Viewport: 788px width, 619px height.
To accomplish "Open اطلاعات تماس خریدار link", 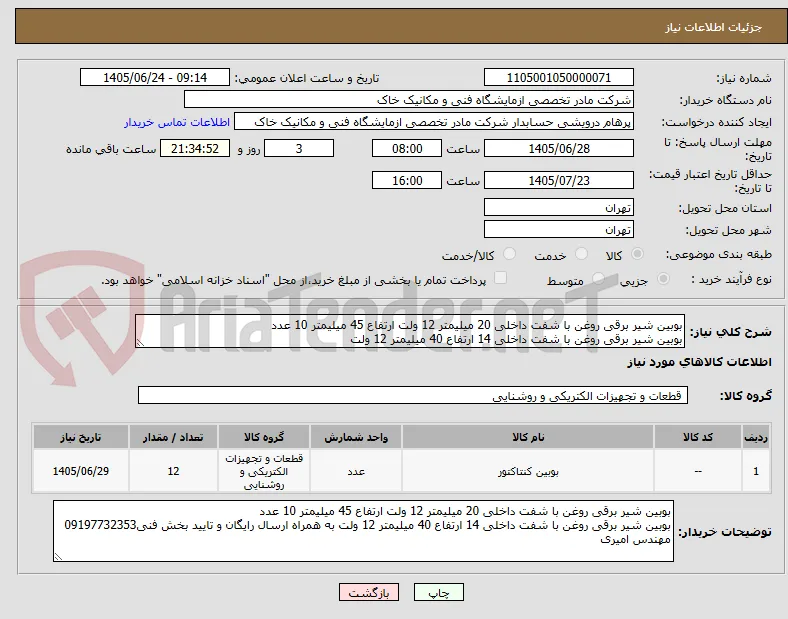I will (x=177, y=122).
